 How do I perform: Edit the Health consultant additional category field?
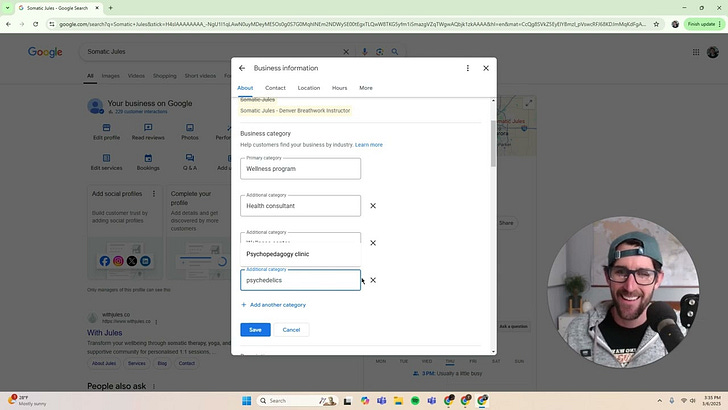[x=300, y=206]
